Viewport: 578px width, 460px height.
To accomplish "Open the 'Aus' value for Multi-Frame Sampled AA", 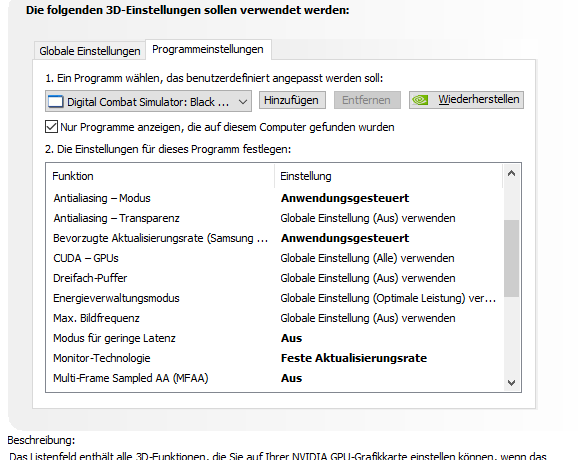I will [291, 378].
